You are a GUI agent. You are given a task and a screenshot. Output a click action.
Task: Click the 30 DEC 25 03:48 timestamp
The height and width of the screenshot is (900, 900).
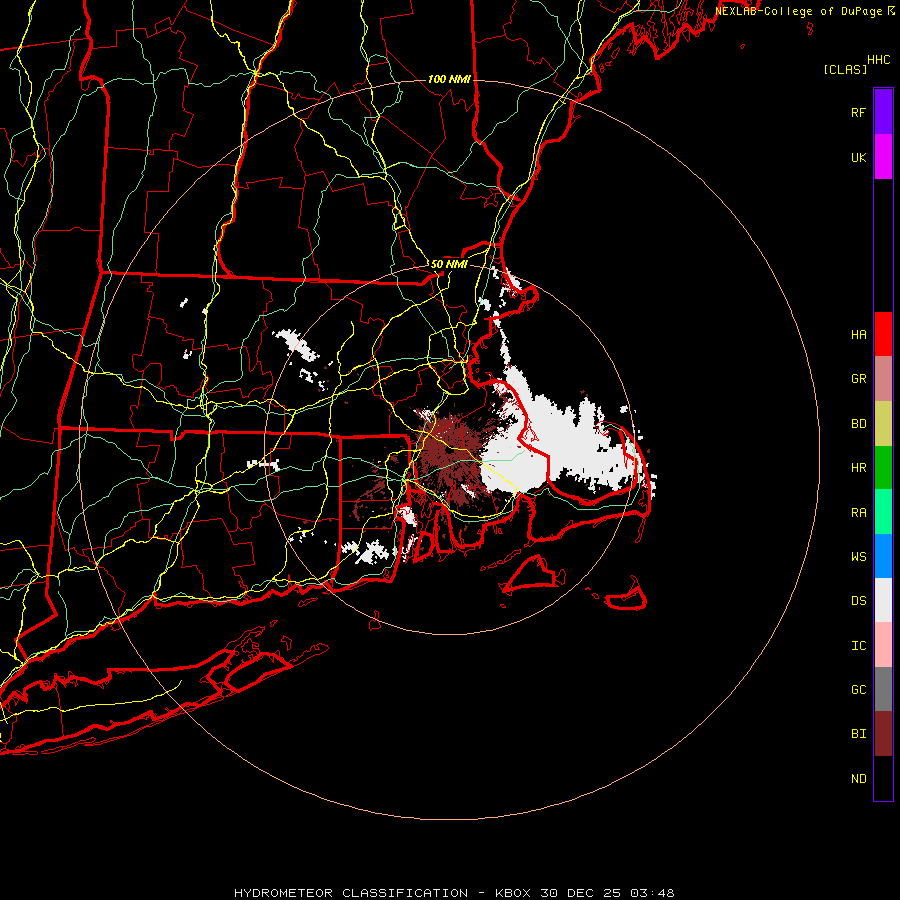click(x=607, y=893)
